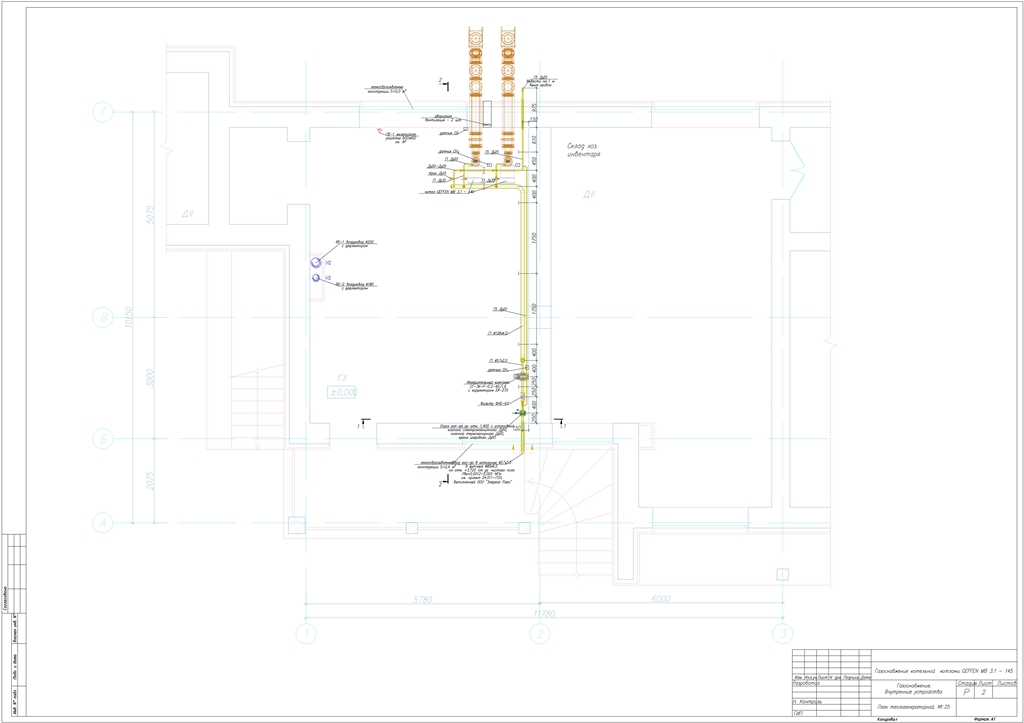
Task: Select the axis bubble labeled А
Action: click(x=103, y=522)
